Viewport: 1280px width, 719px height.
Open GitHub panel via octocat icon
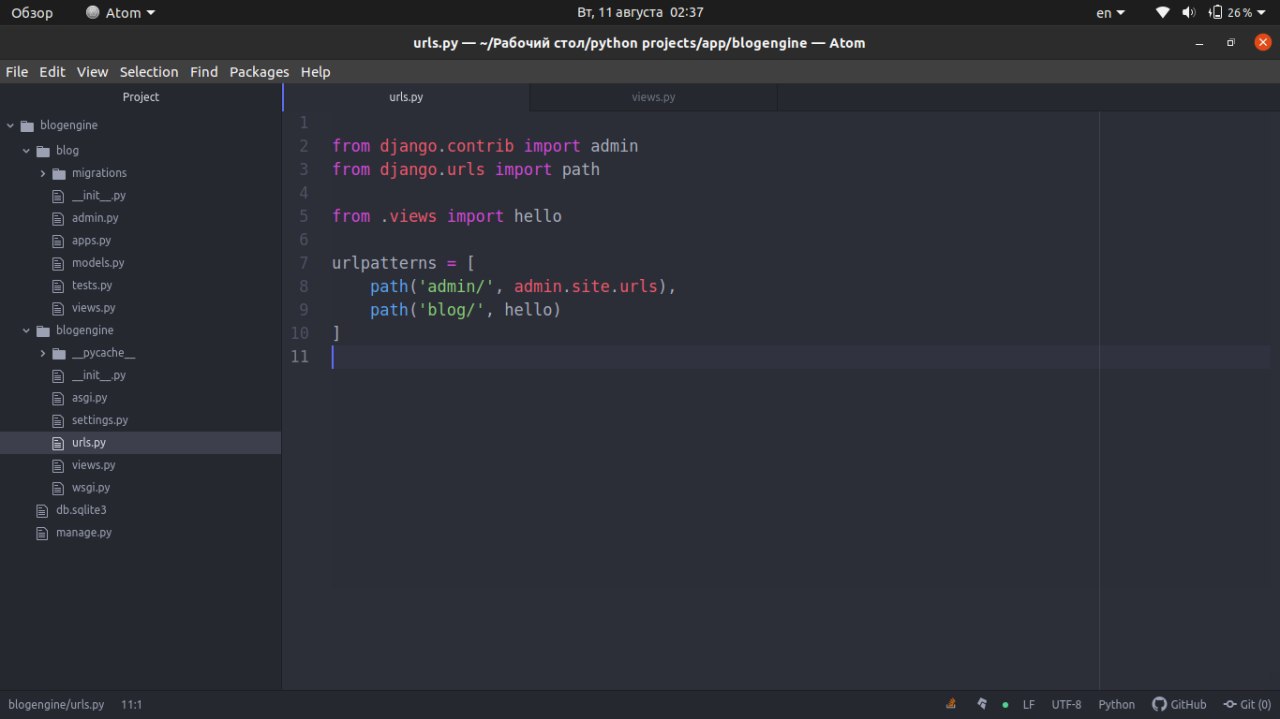click(1160, 704)
